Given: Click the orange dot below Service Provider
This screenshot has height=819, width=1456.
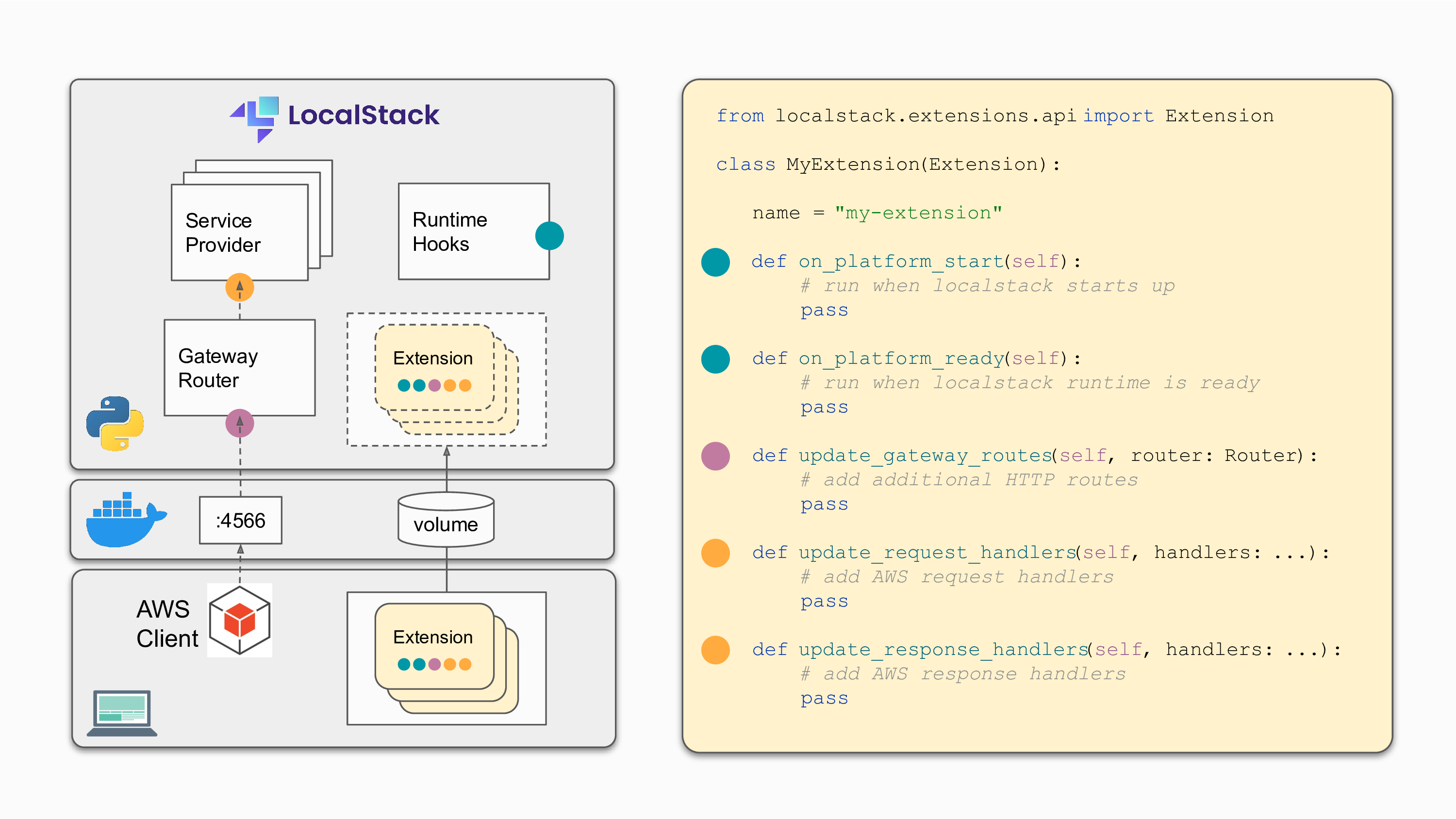Looking at the screenshot, I should 240,287.
